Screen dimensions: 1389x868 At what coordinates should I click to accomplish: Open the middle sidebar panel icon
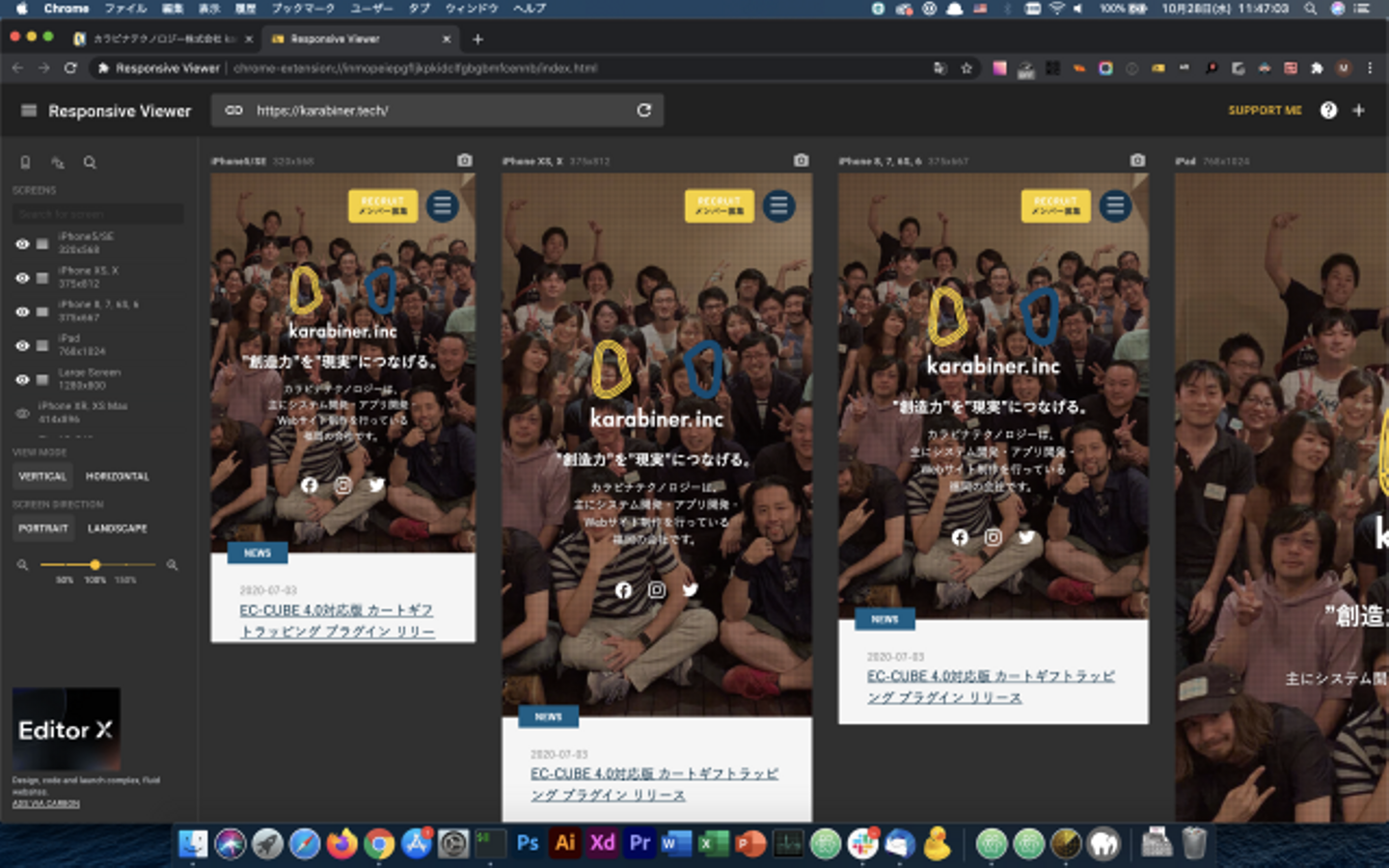[x=58, y=163]
